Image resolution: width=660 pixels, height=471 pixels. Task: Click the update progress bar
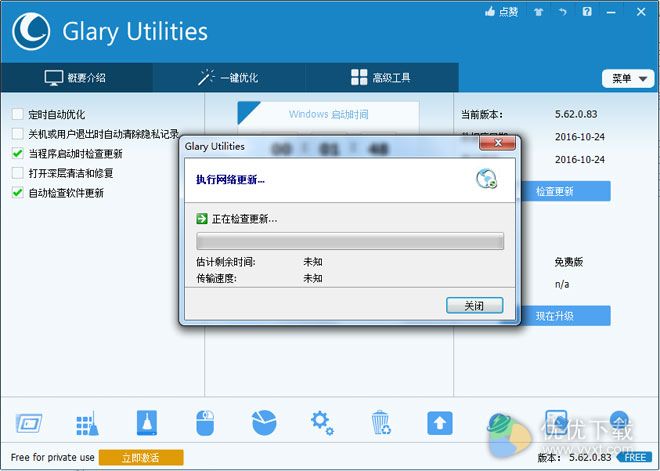(x=350, y=241)
